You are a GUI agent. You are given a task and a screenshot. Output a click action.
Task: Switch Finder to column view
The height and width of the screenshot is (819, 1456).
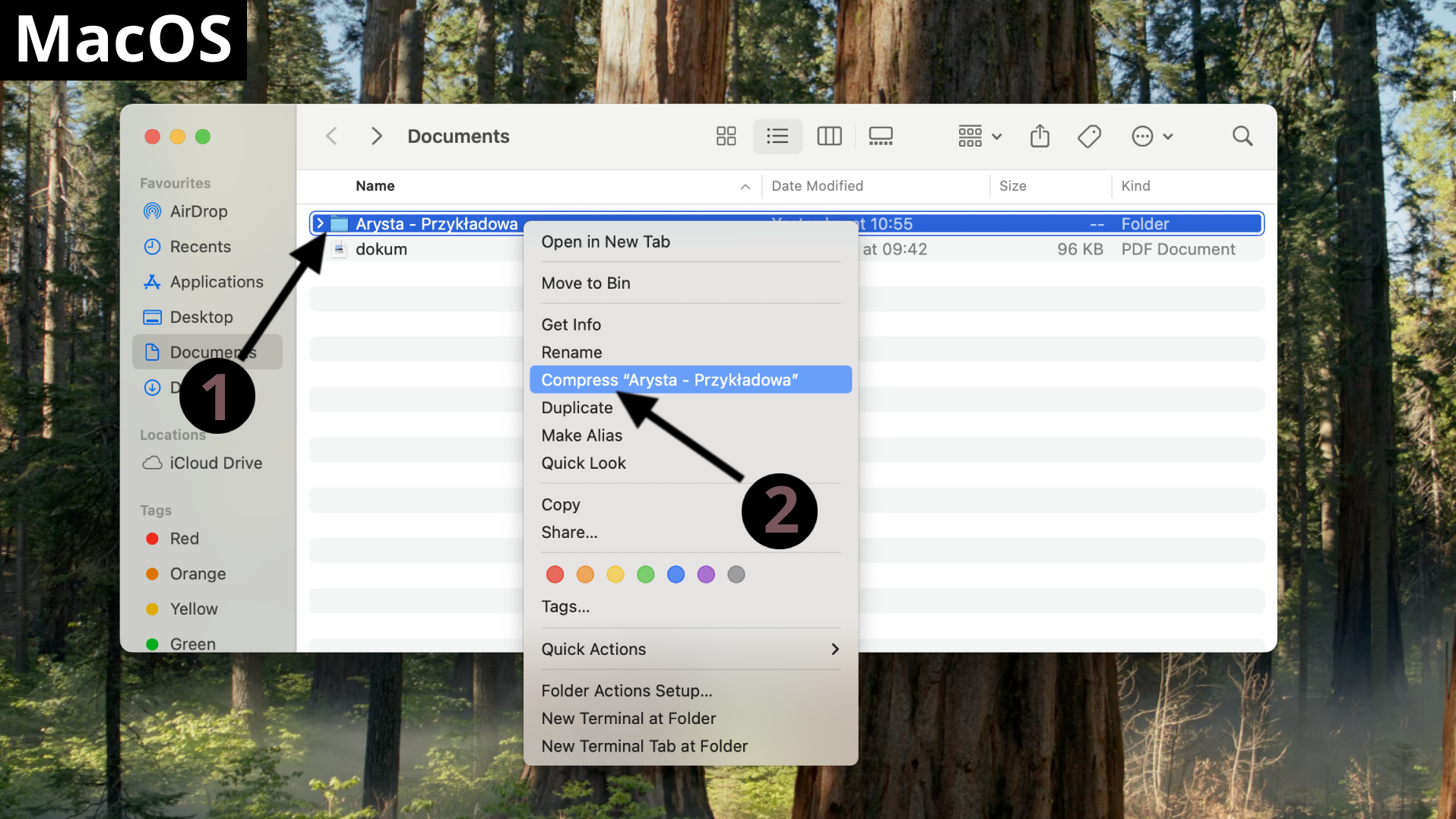pos(829,136)
